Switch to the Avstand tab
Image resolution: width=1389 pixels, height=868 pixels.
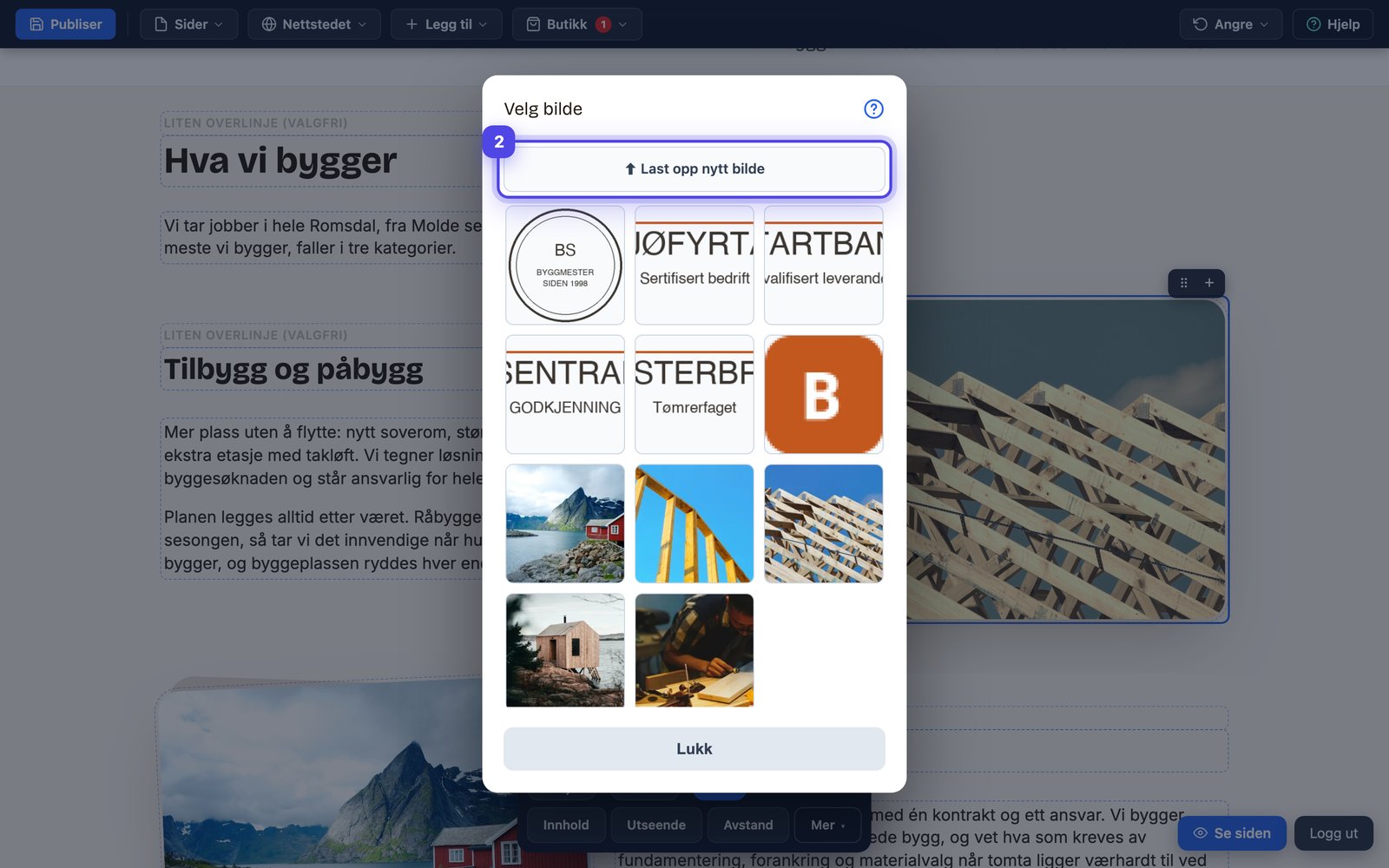click(x=748, y=825)
